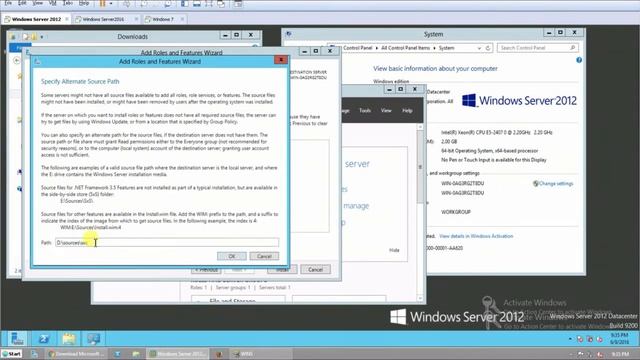The image size is (640, 360).
Task: Click the host taskbar icon beside Start
Action: point(35,354)
